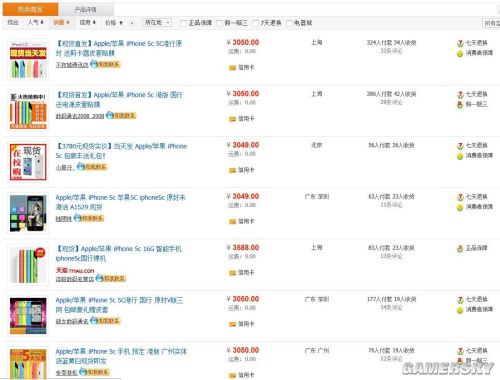Enable the 7天退换 filter checkbox
Image resolution: width=500 pixels, height=380 pixels.
pyautogui.click(x=255, y=23)
